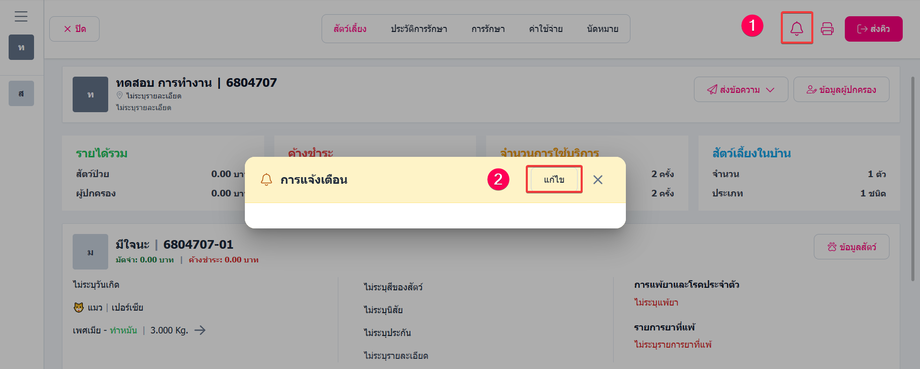Click the 1 ชนิด value in ประเภท row
The image size is (920, 369).
pos(873,193)
